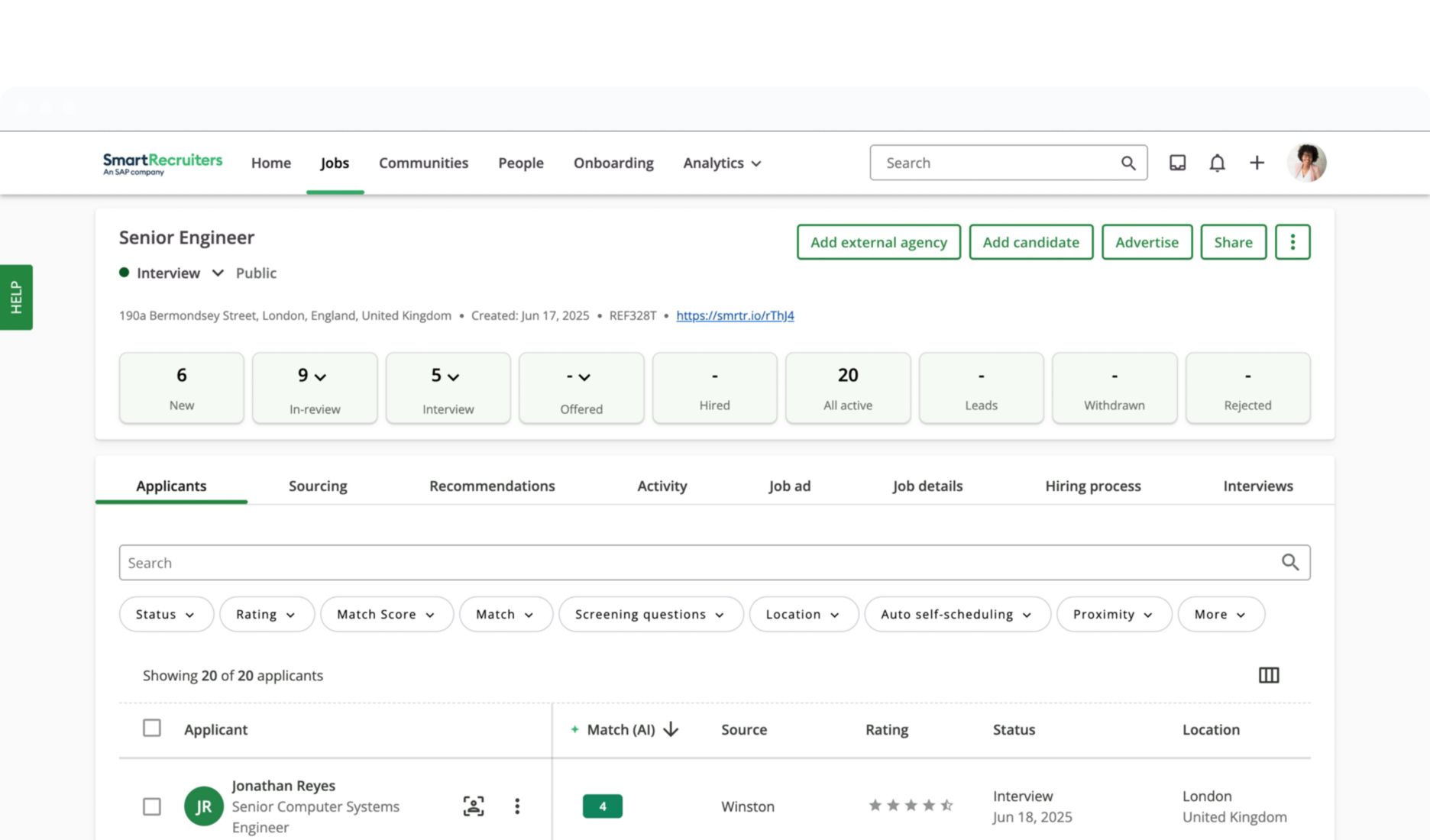1430x840 pixels.
Task: Click the column settings icon
Action: tap(1268, 675)
